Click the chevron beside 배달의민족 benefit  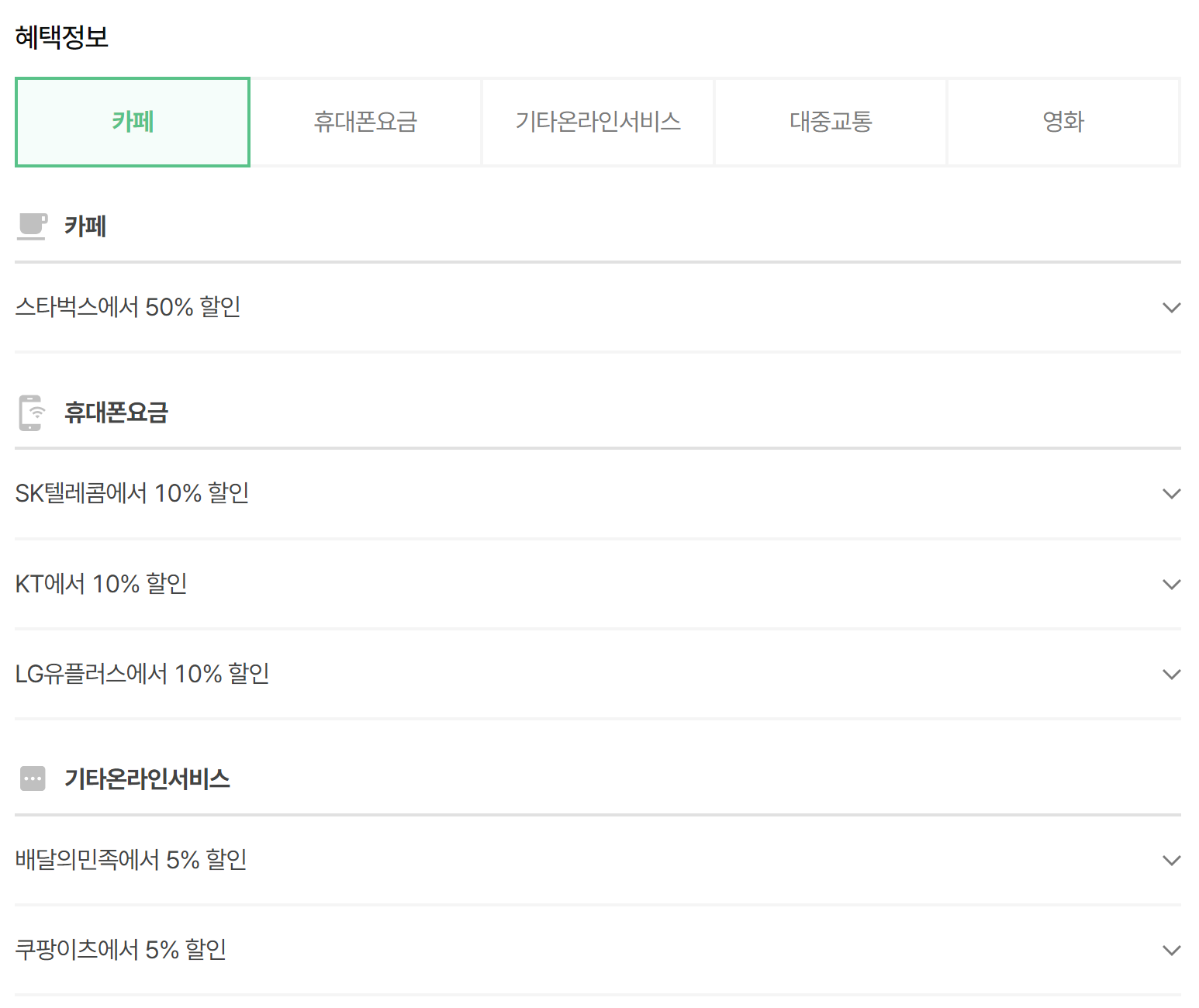tap(1172, 859)
